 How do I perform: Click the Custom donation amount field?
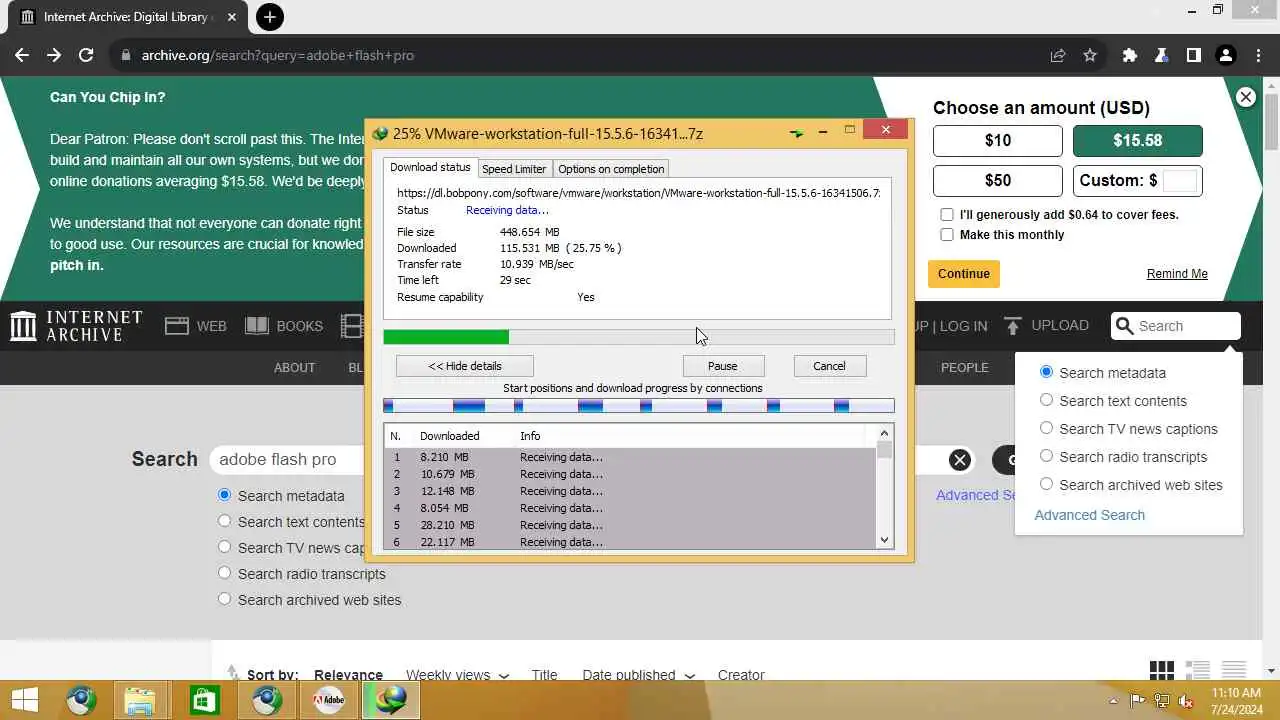tap(1180, 181)
